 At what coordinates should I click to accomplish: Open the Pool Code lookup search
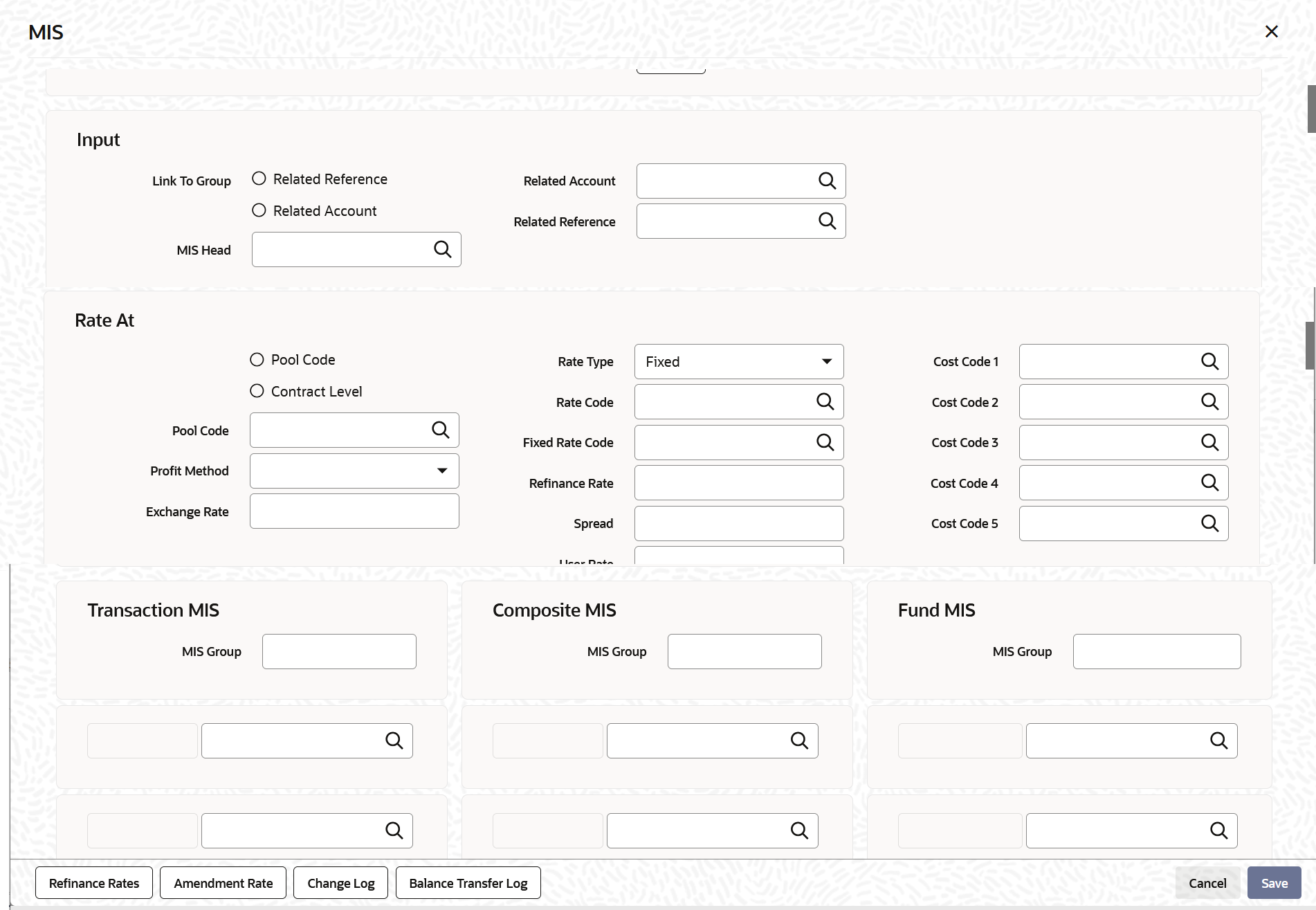coord(441,430)
